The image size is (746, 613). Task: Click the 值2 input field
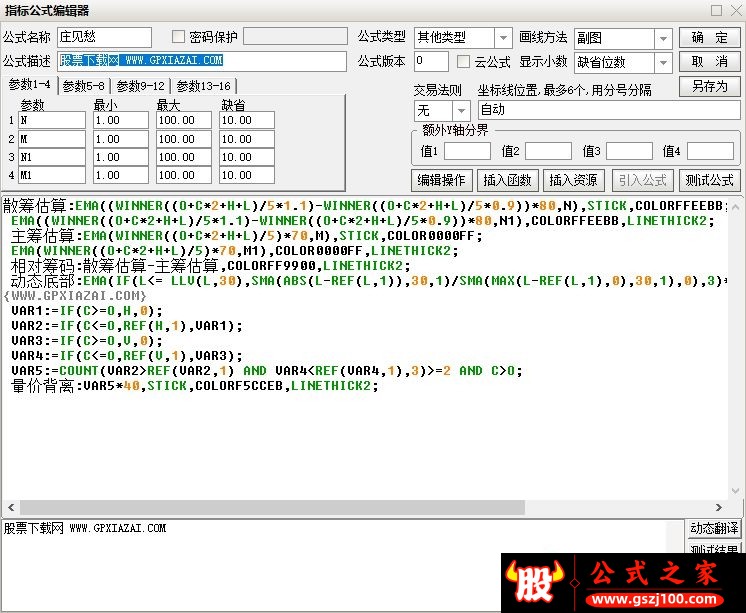tap(548, 151)
